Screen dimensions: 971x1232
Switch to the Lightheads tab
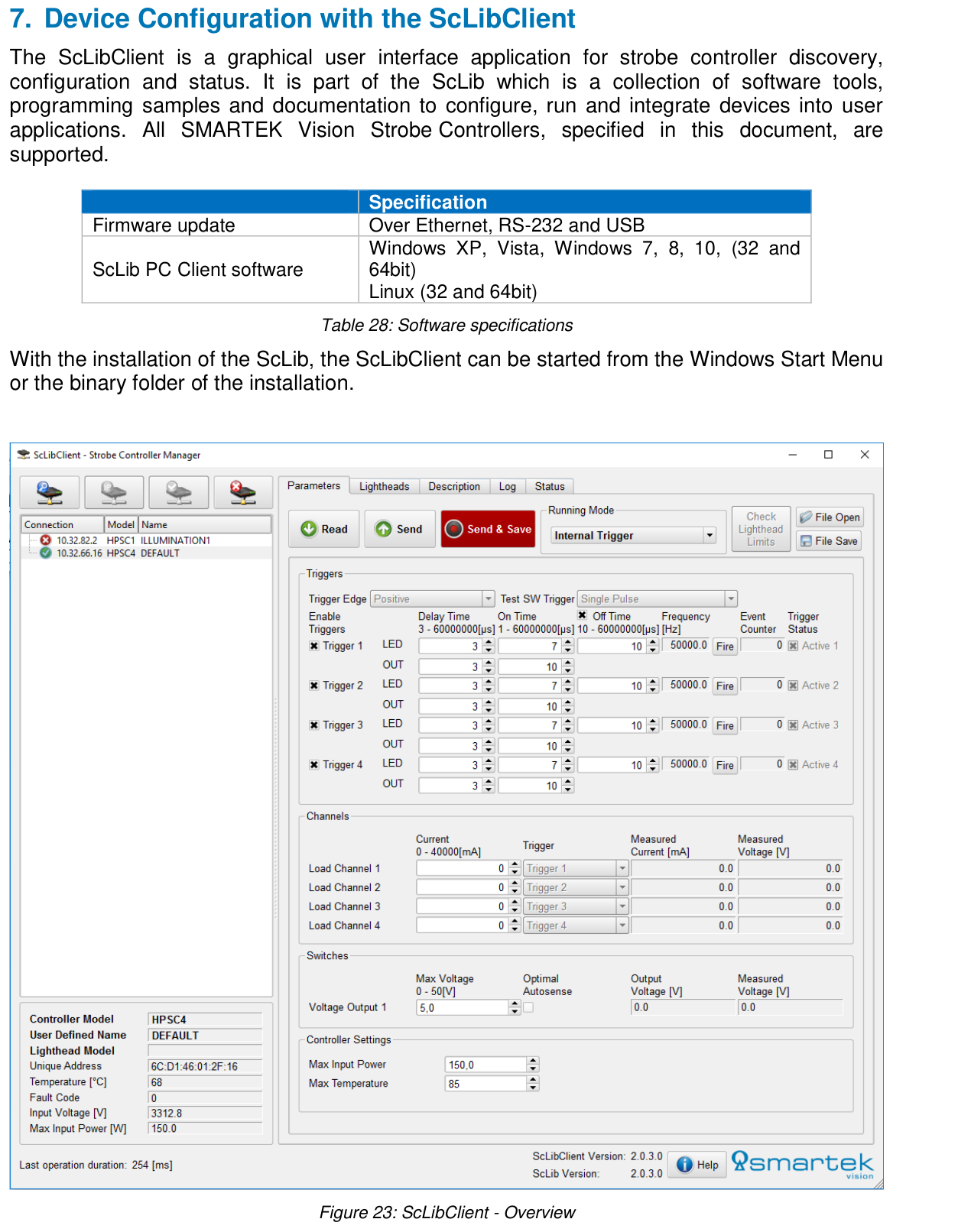click(x=385, y=487)
